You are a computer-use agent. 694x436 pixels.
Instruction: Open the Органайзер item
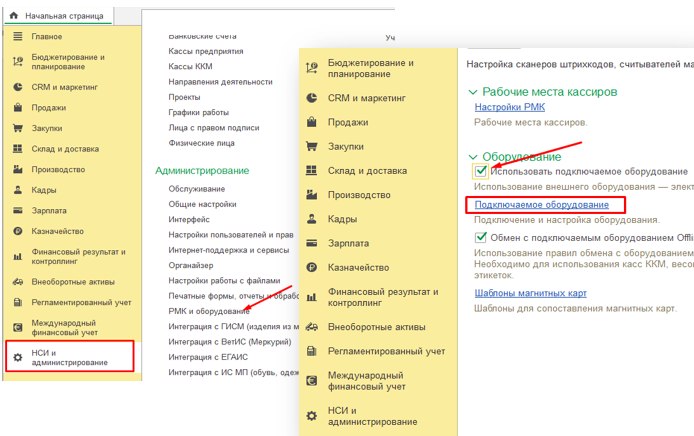click(x=191, y=265)
